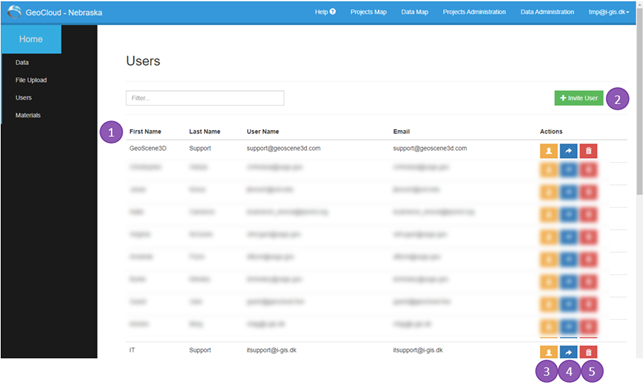Open Projects Map in top navigation
Image resolution: width=643 pixels, height=384 pixels.
pyautogui.click(x=368, y=12)
